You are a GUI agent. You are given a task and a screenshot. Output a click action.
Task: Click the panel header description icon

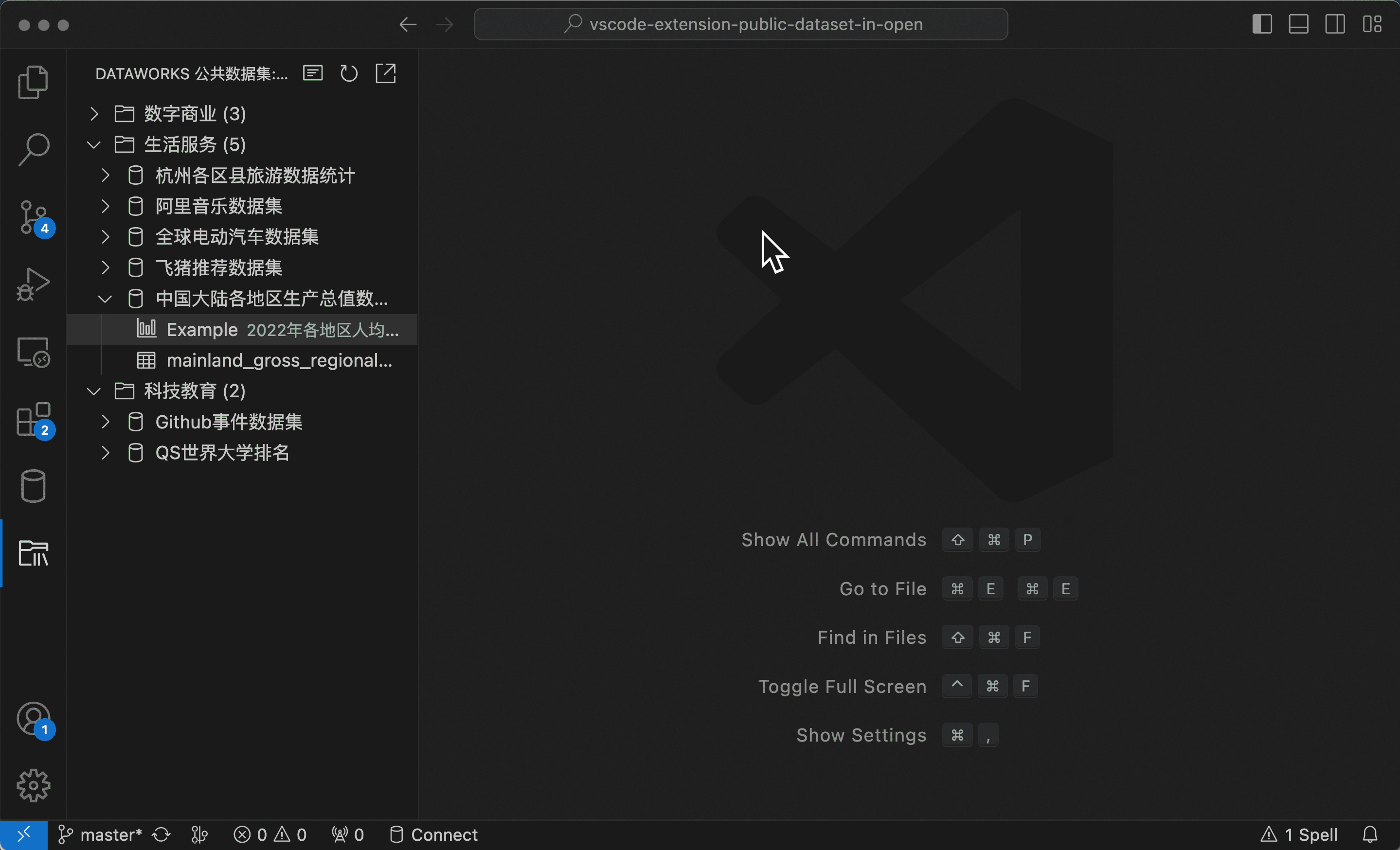(x=313, y=73)
